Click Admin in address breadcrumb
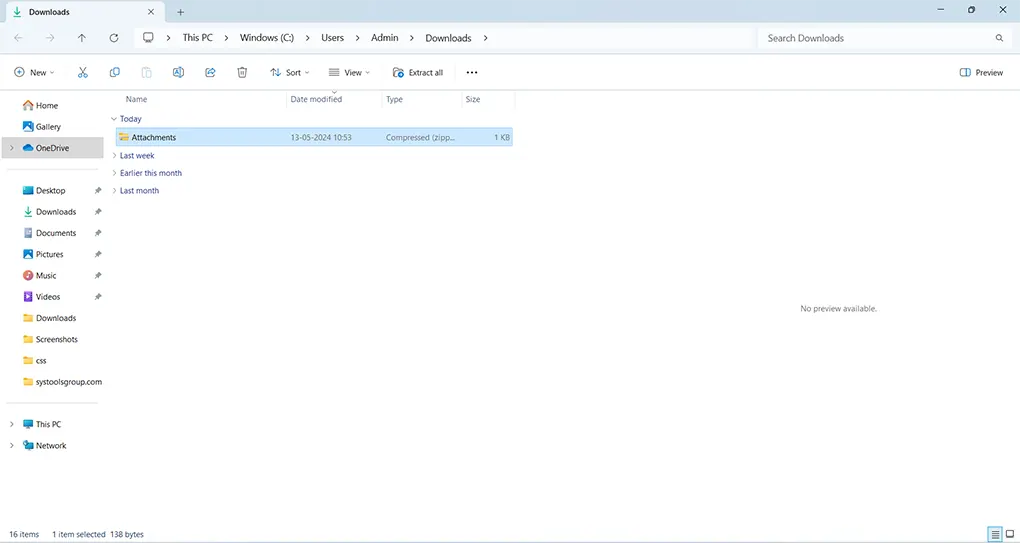 (384, 38)
